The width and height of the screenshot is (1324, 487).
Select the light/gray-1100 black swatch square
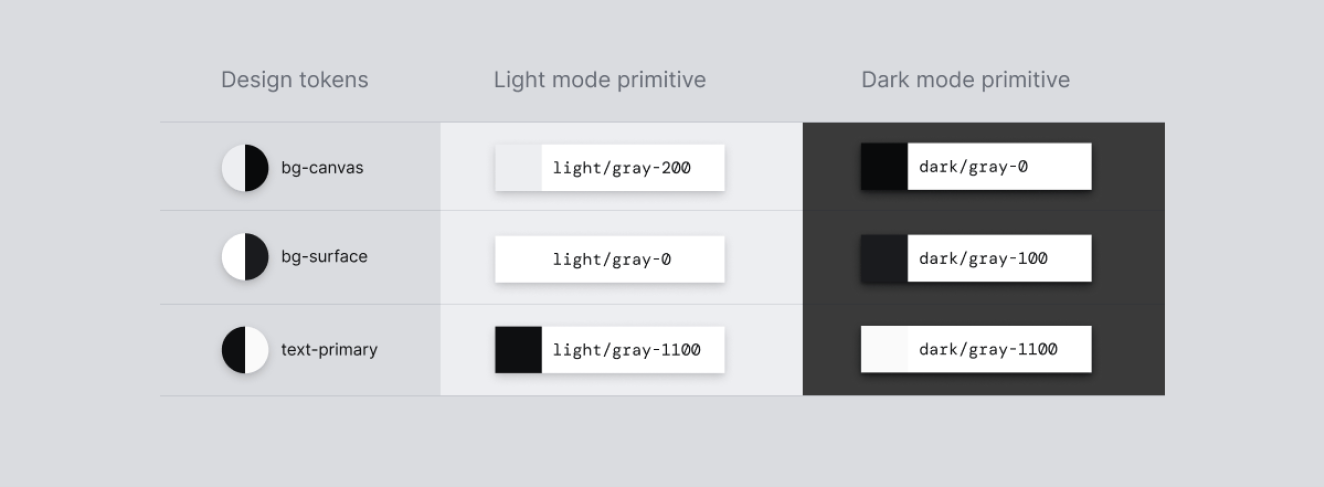tap(518, 350)
